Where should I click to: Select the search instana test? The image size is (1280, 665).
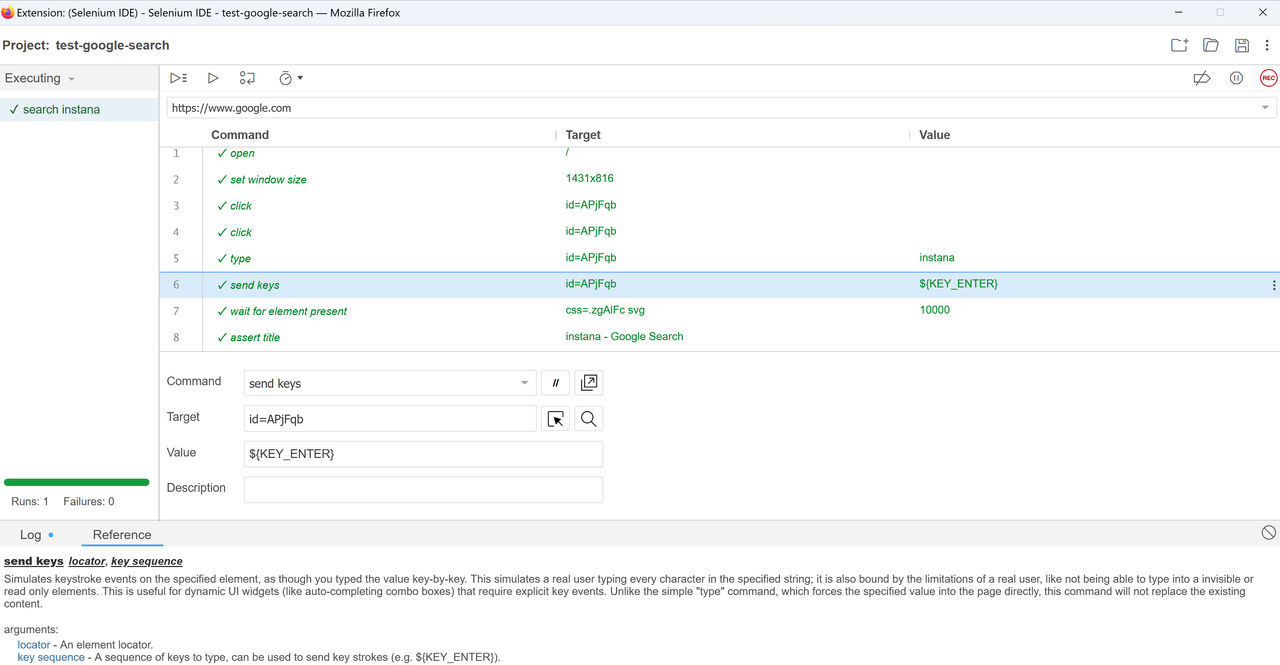pyautogui.click(x=79, y=109)
